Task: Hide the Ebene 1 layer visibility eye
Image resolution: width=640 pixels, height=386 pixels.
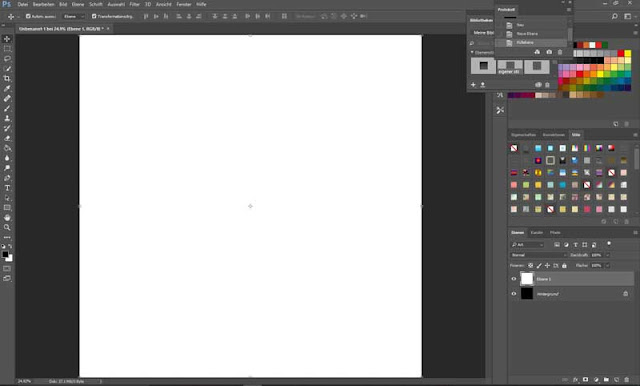Action: [x=514, y=279]
